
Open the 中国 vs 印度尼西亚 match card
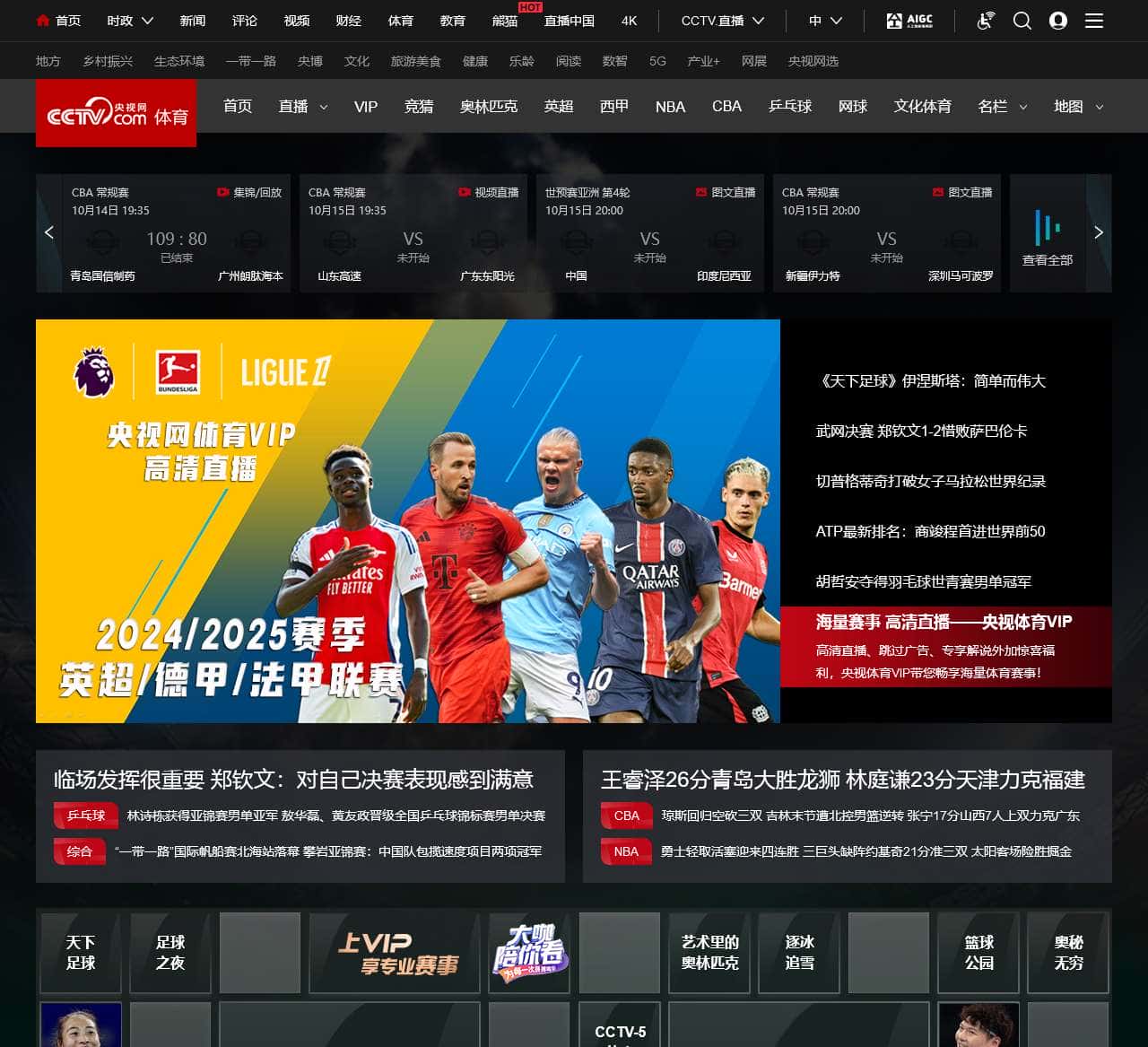[x=649, y=233]
